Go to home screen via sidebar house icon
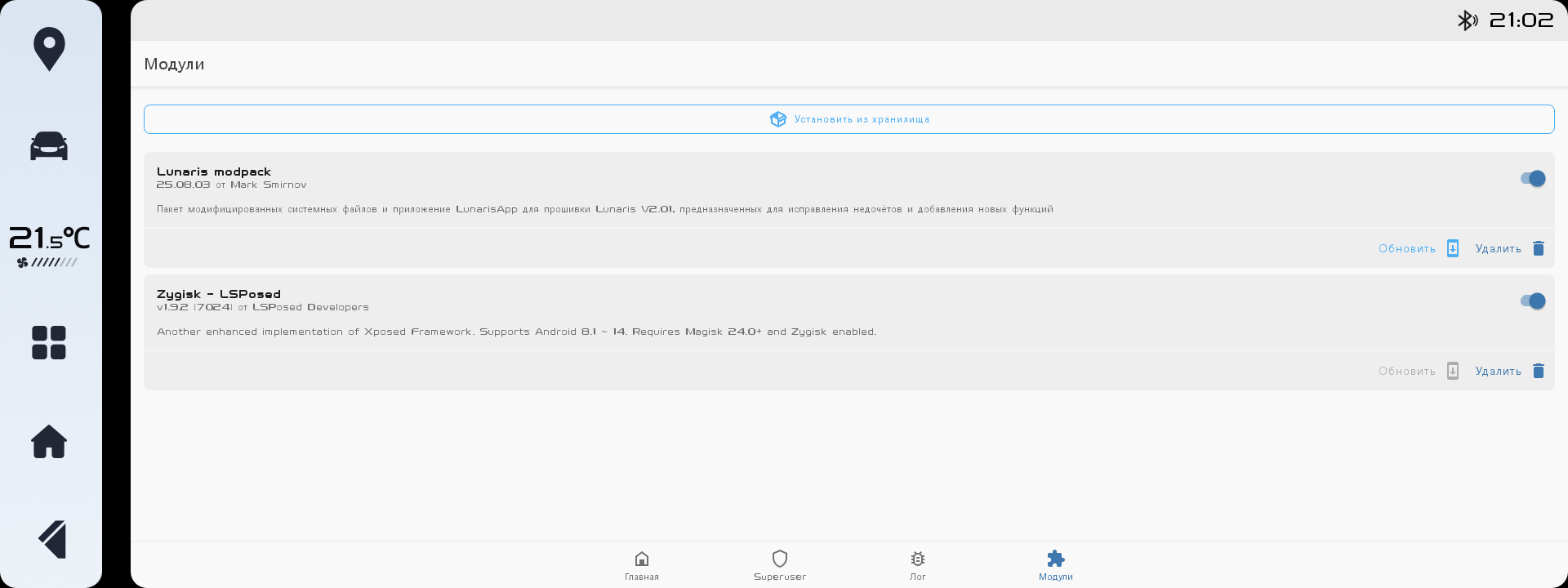The image size is (1568, 588). click(x=49, y=442)
